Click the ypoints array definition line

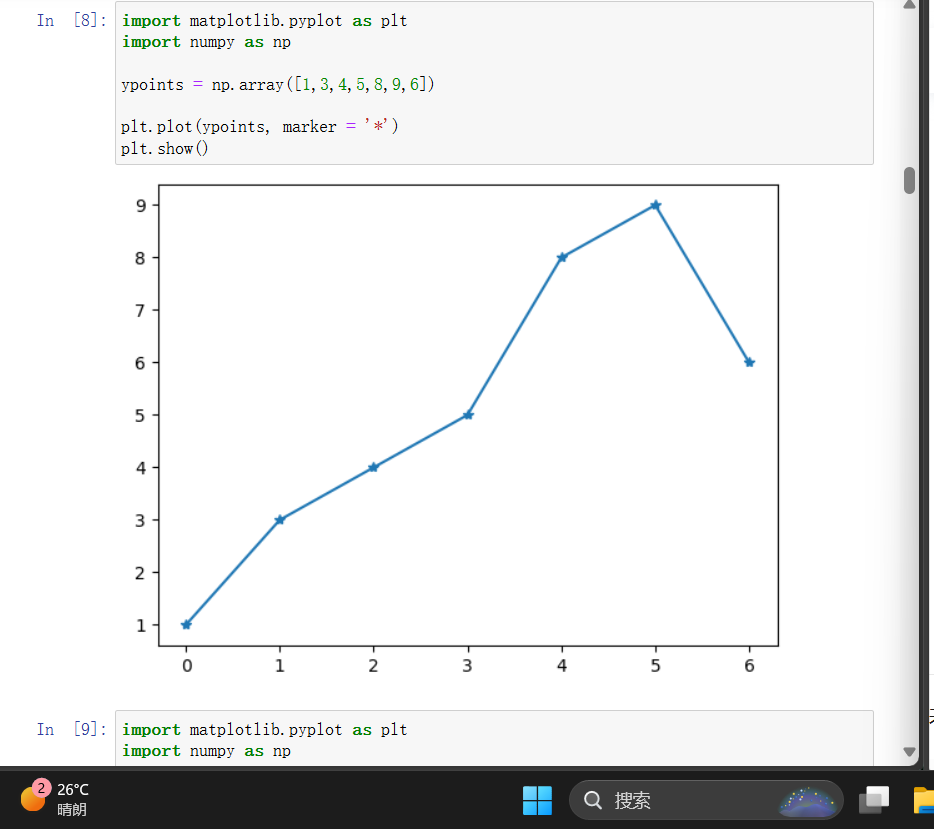(x=278, y=85)
